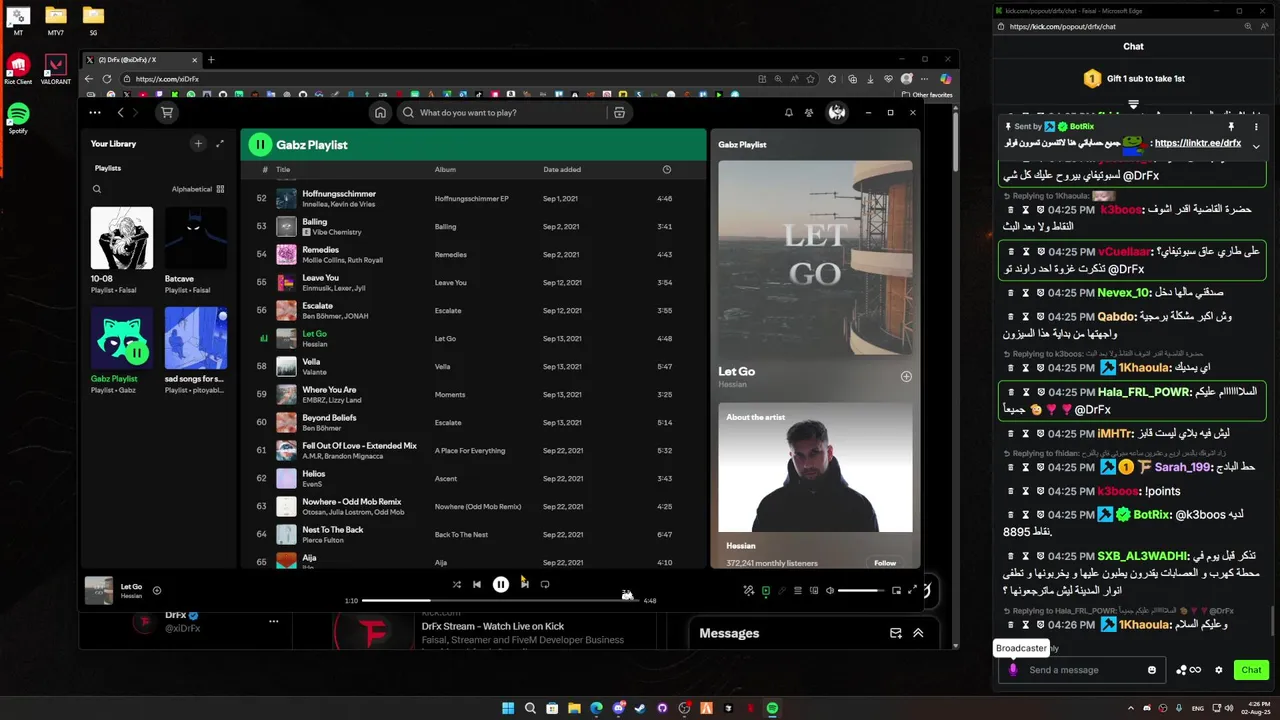
Task: Add Let Go to Liked Songs in player bar
Action: [156, 590]
